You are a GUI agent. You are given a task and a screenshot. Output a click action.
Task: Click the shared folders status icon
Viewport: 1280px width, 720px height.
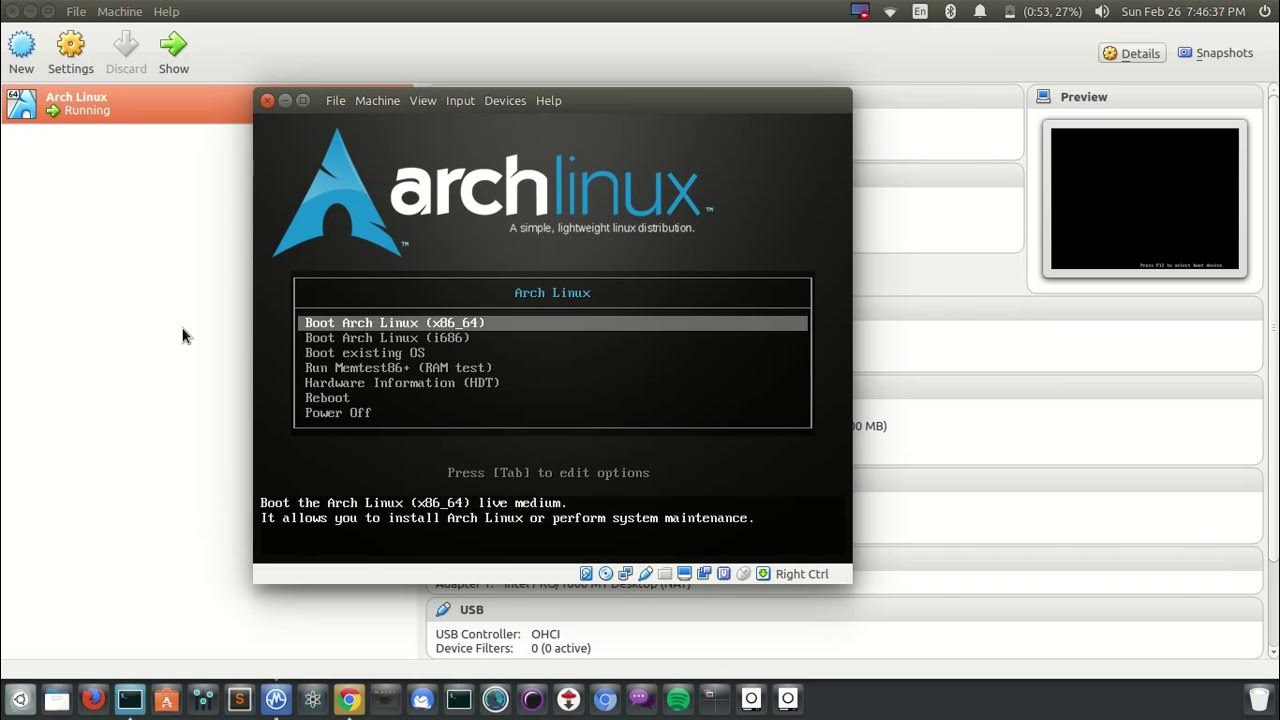pos(665,574)
